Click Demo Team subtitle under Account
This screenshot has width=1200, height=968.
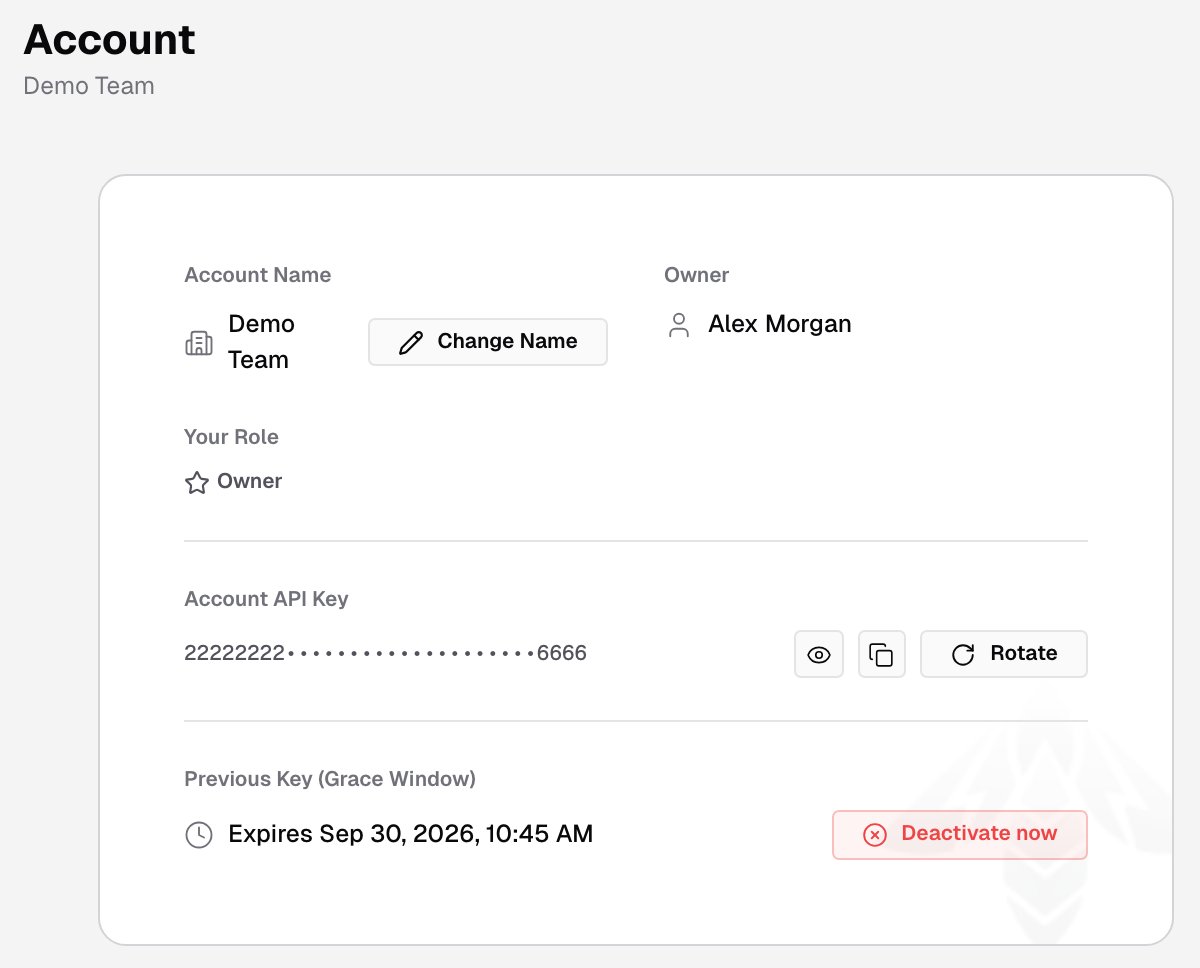coord(89,86)
